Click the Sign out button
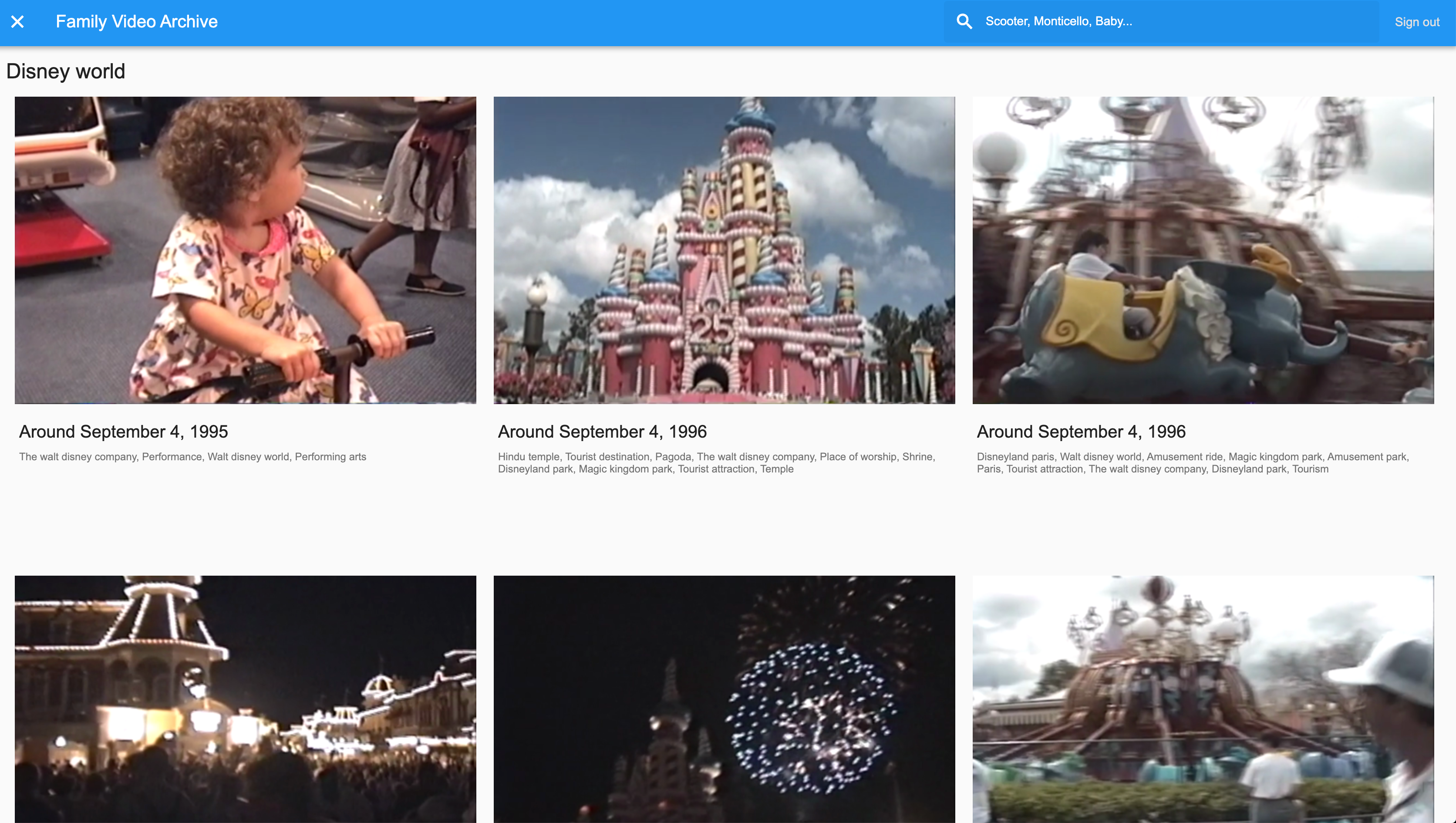The width and height of the screenshot is (1456, 823). click(x=1416, y=22)
